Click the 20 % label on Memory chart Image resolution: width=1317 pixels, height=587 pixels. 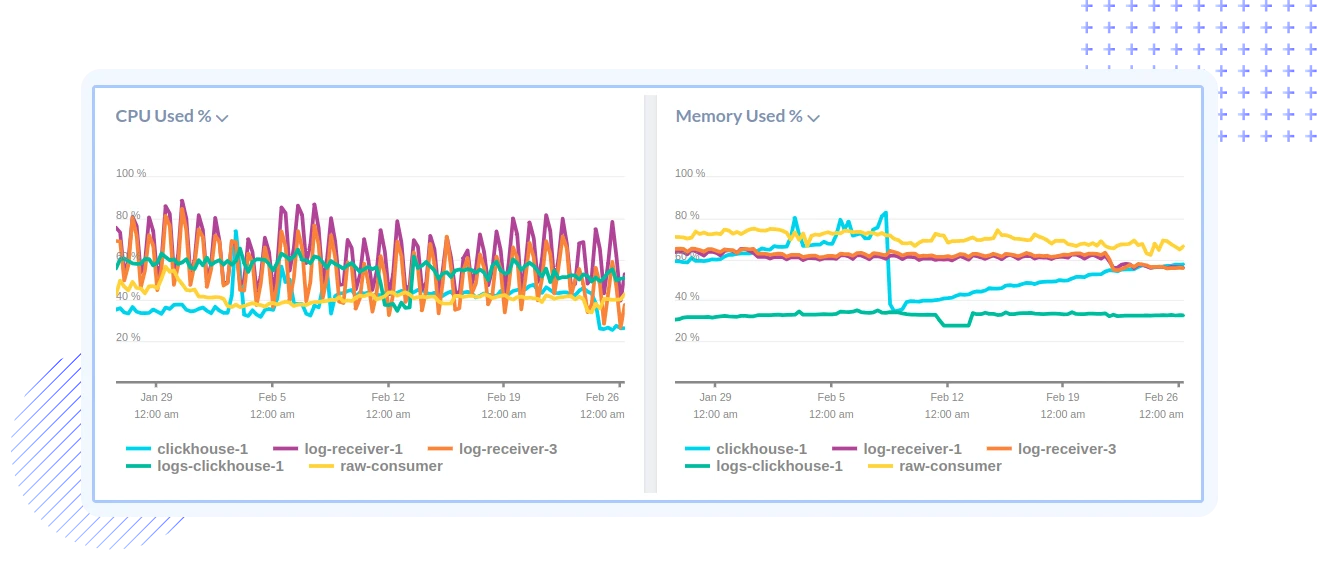point(687,338)
